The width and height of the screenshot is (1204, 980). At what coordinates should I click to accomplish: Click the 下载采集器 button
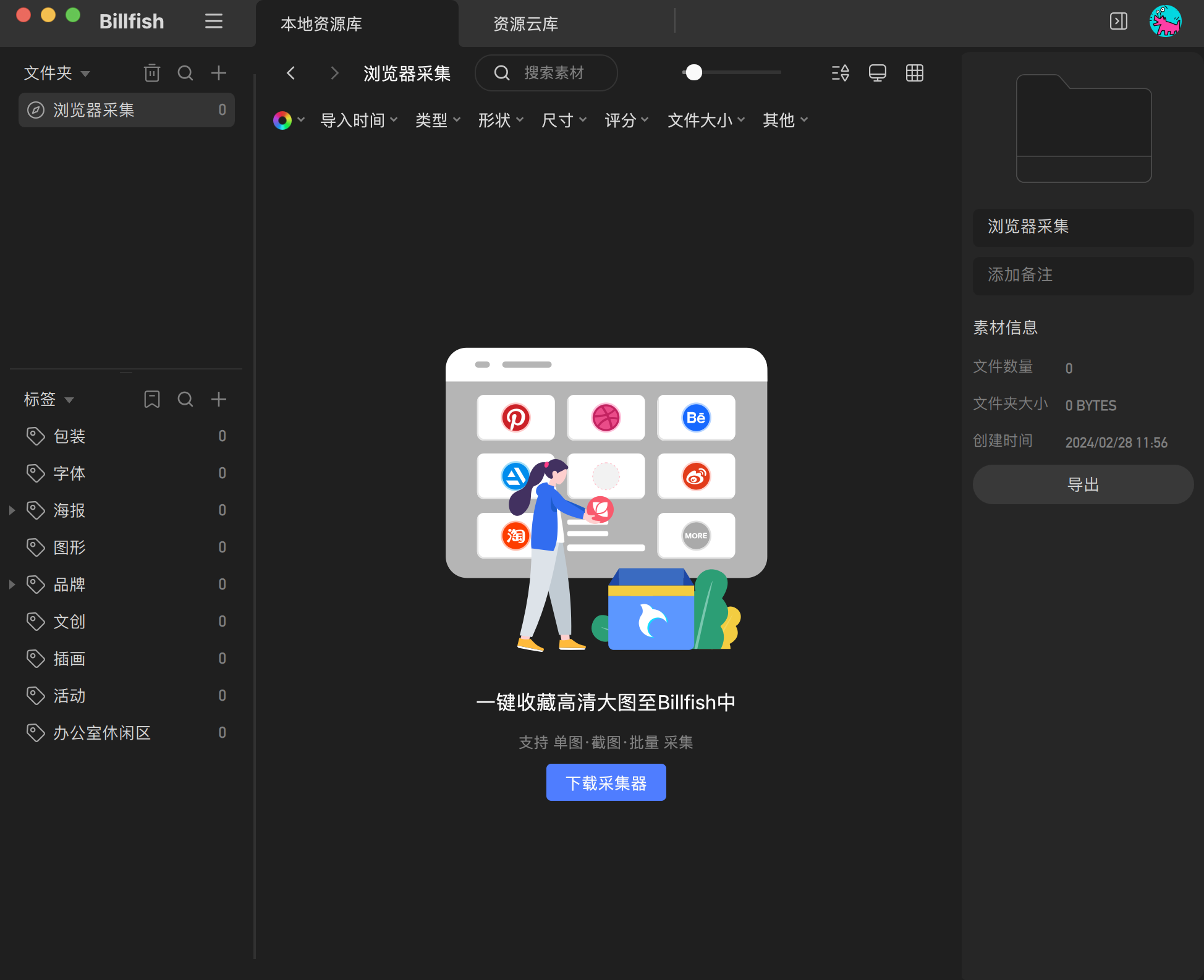point(606,782)
